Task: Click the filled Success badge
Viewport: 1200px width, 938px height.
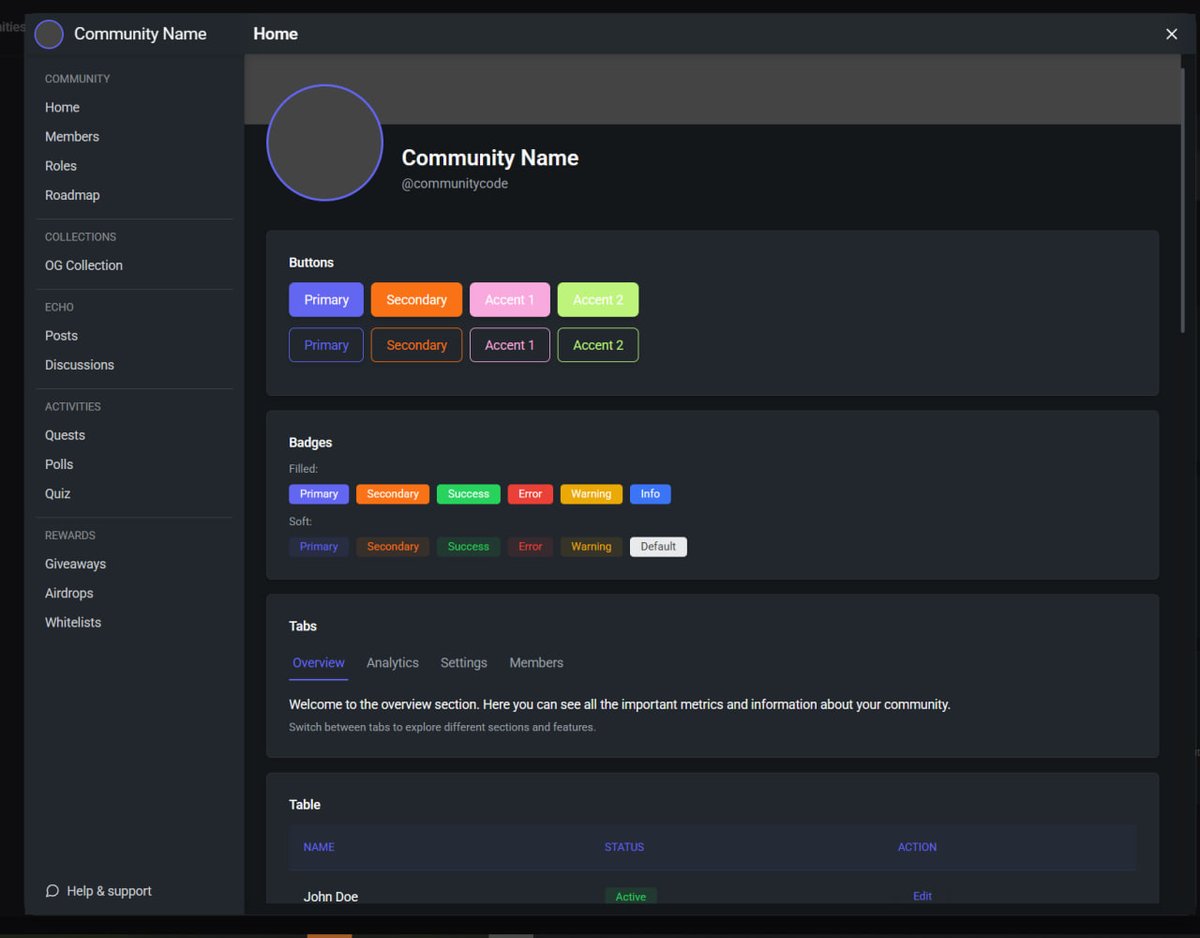Action: (468, 494)
